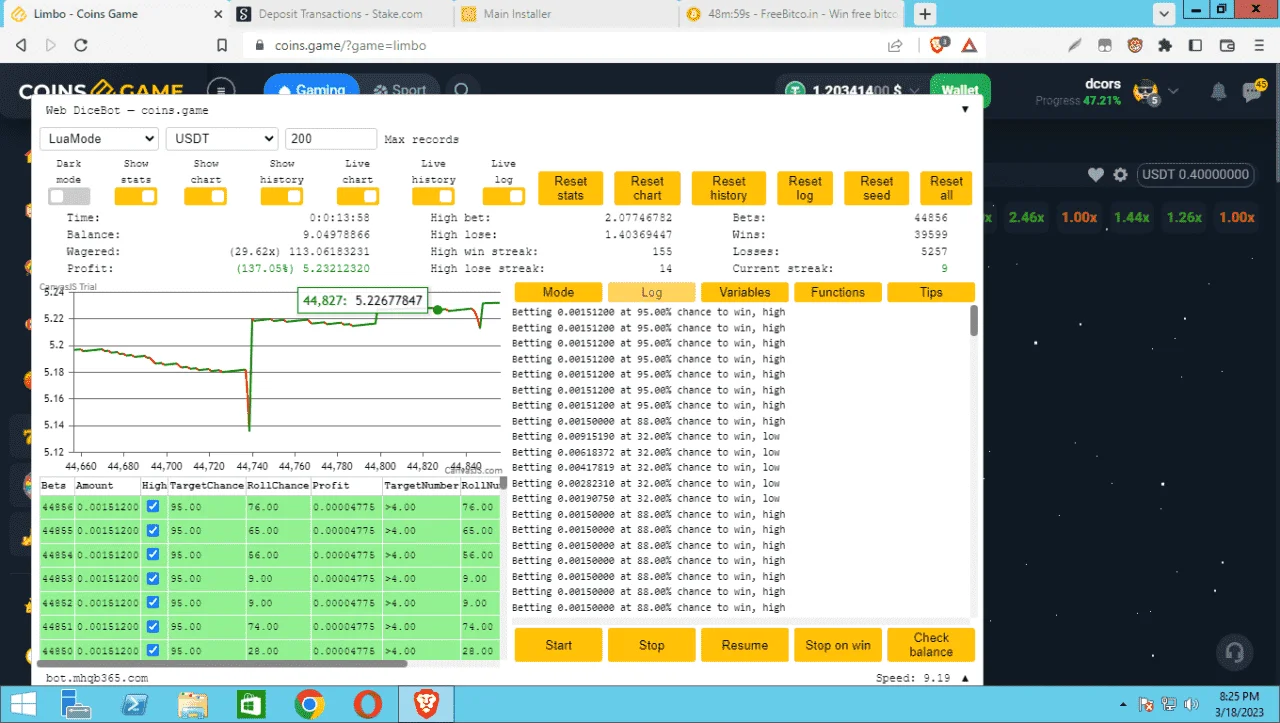1280x723 pixels.
Task: Open the LuaMode dropdown
Action: pos(99,139)
